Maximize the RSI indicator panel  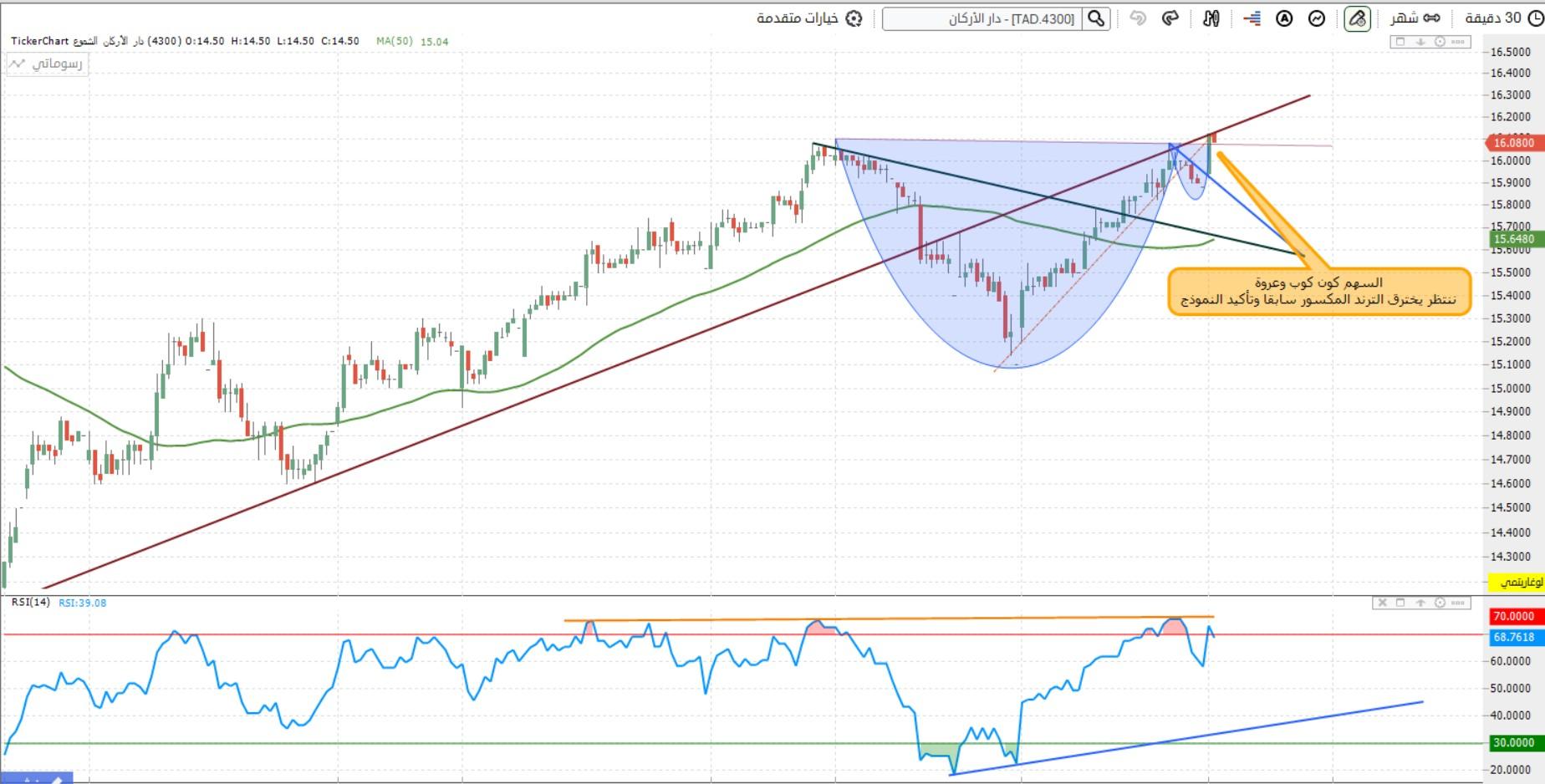point(1400,603)
